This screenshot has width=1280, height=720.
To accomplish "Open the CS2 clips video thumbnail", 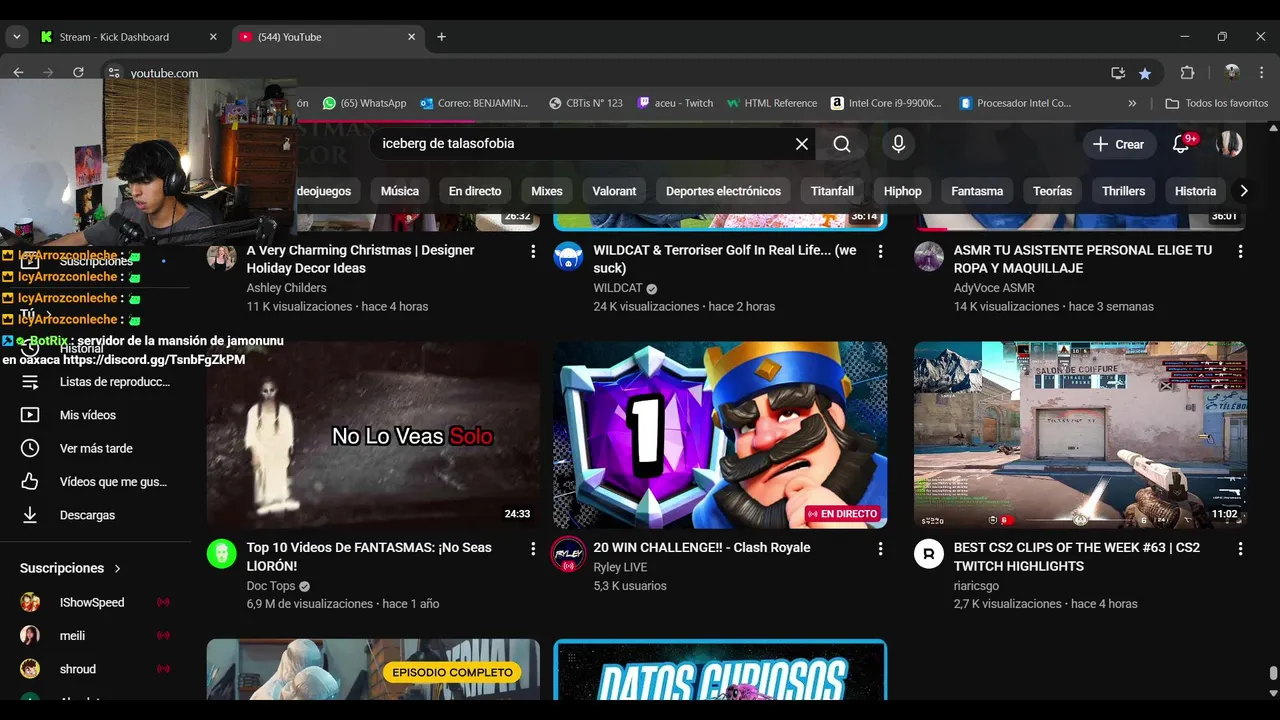I will point(1080,435).
